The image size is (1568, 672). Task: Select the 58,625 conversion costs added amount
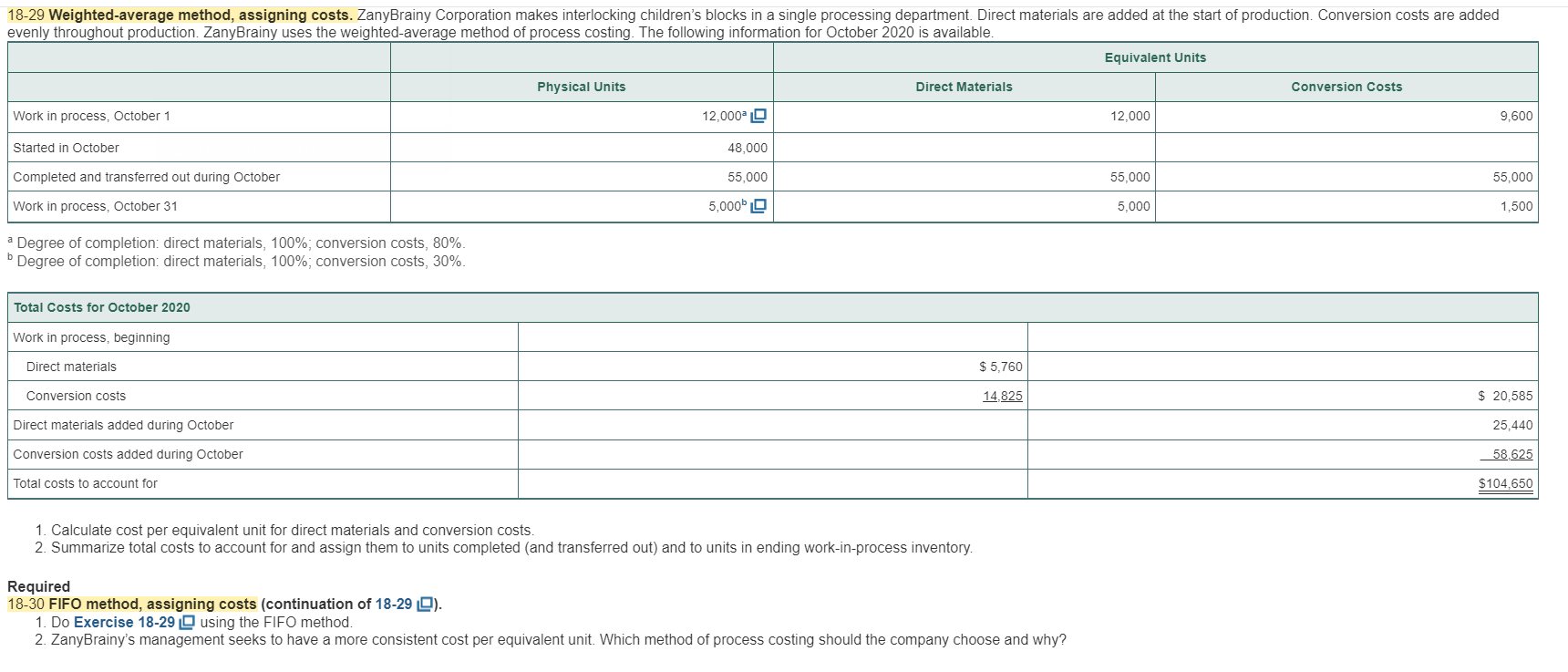click(1512, 454)
